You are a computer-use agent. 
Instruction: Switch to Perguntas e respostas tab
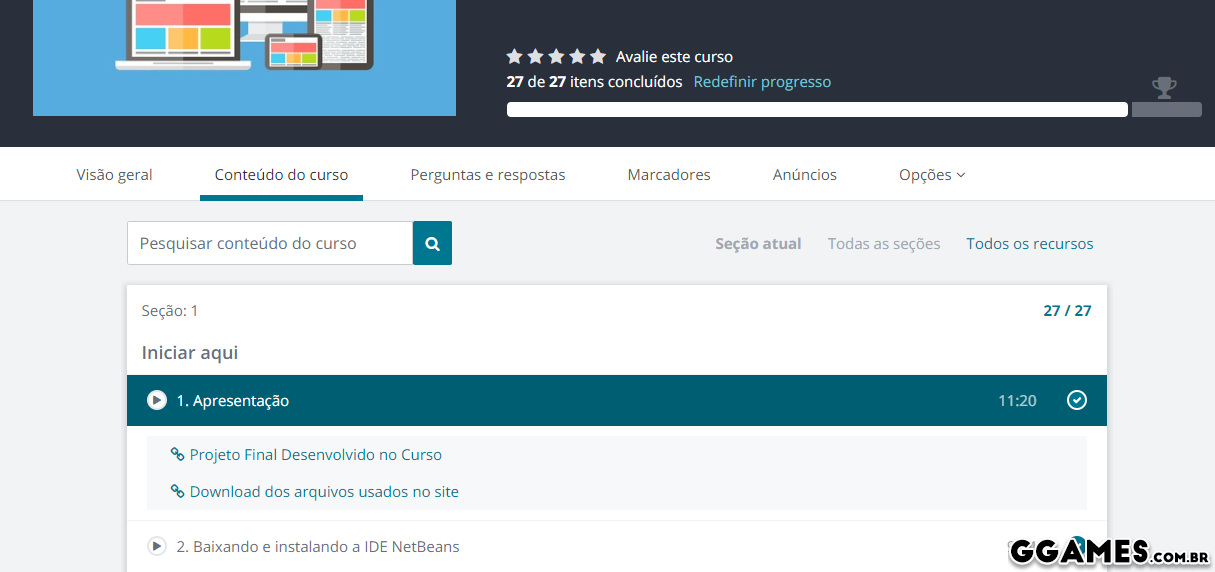(488, 174)
